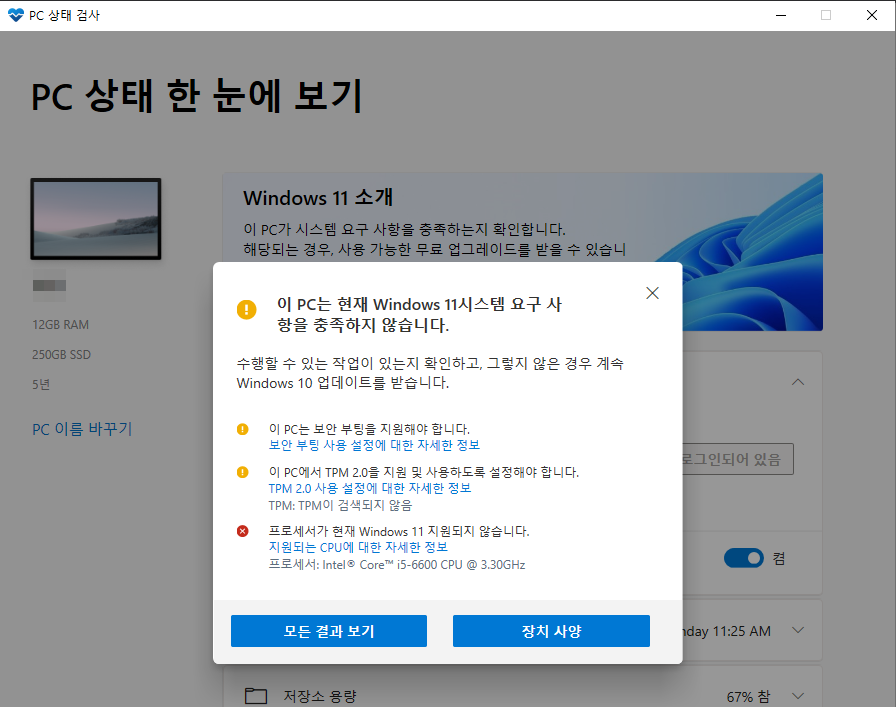Click the 로그인되어 있음 button

[738, 459]
